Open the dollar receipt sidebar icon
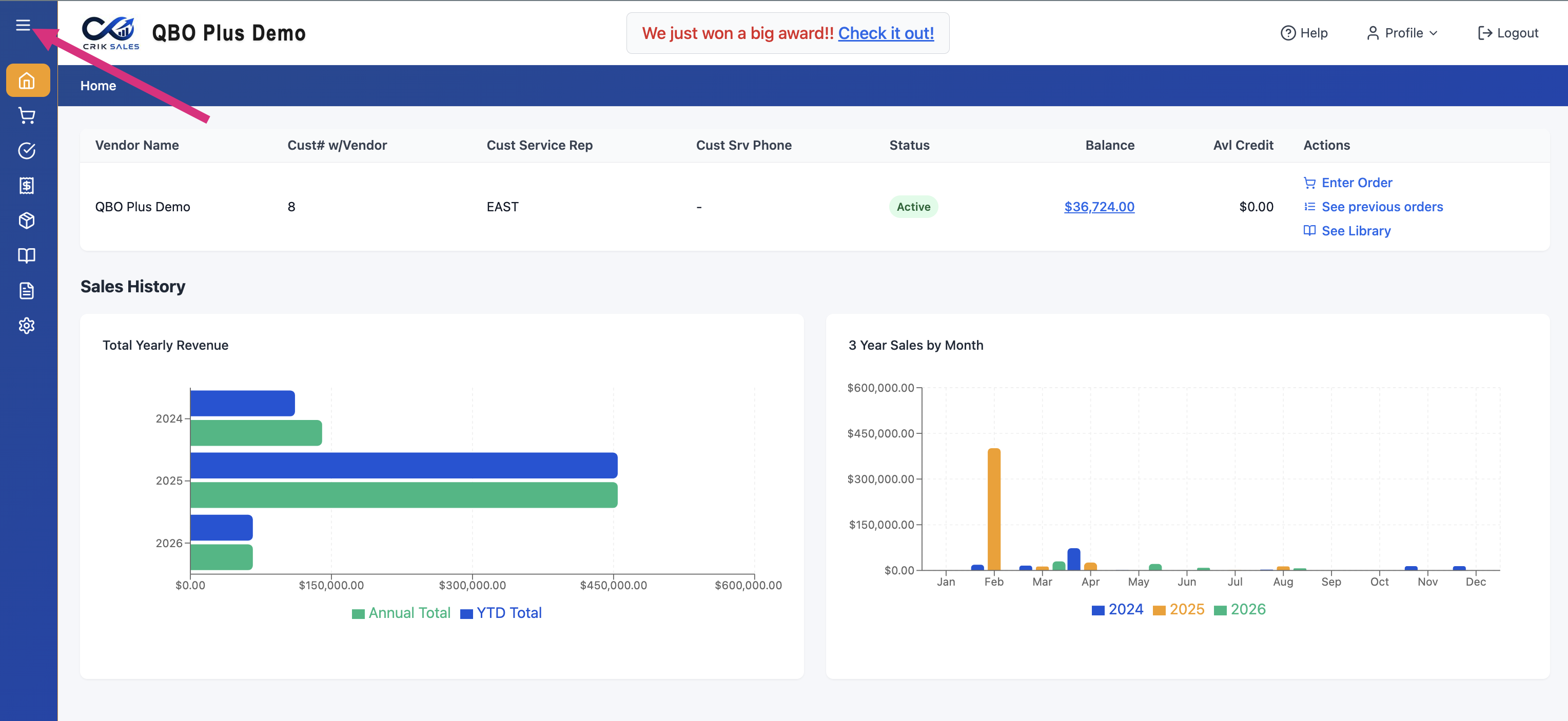 click(27, 186)
